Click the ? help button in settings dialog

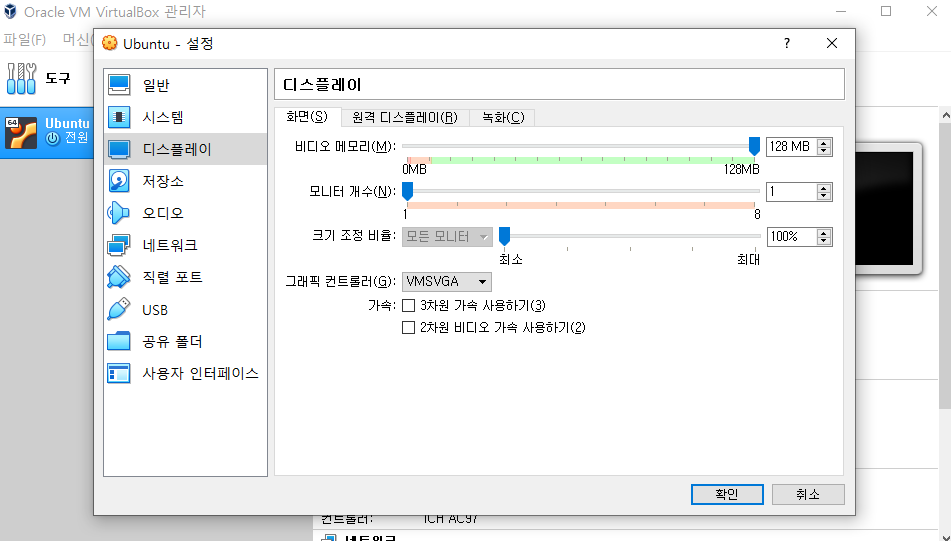[787, 43]
